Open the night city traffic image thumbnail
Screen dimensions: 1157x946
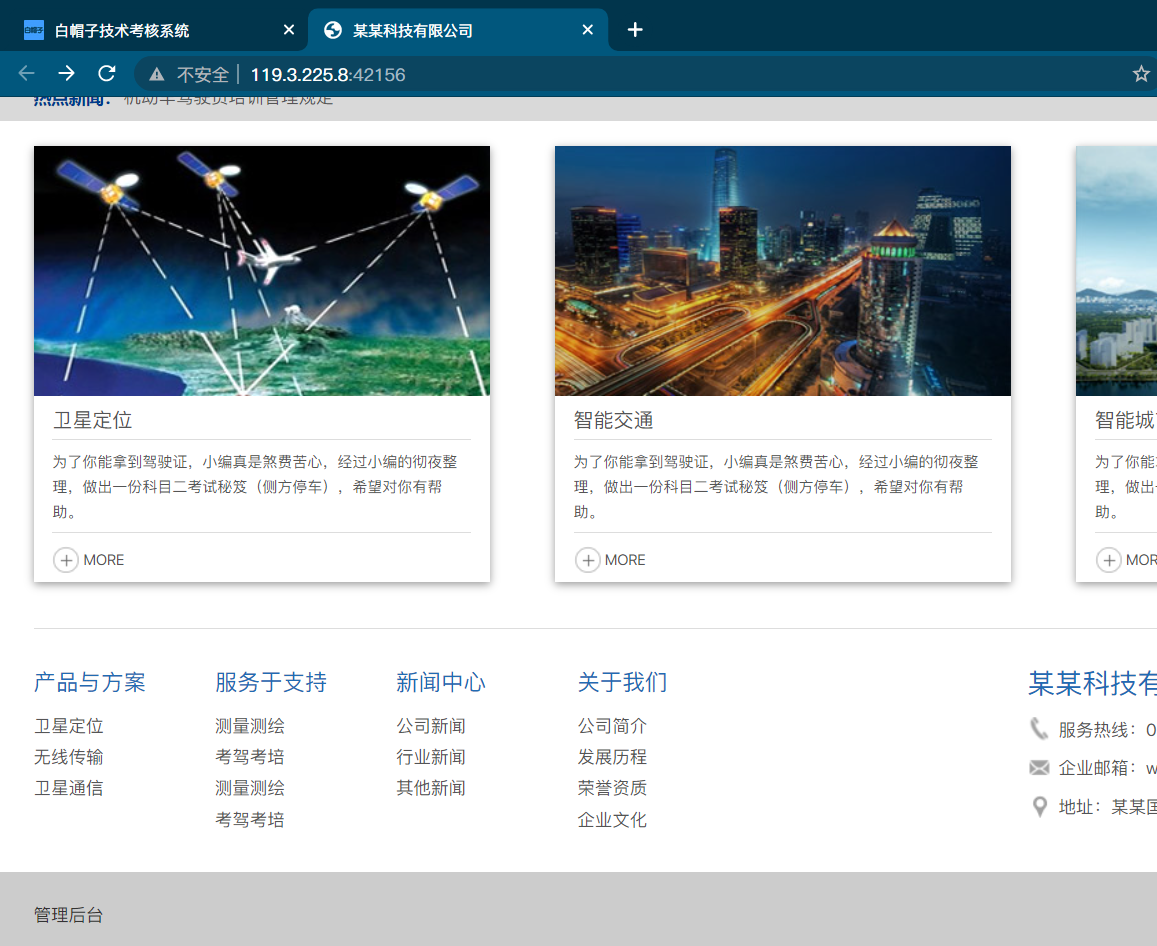[x=783, y=271]
